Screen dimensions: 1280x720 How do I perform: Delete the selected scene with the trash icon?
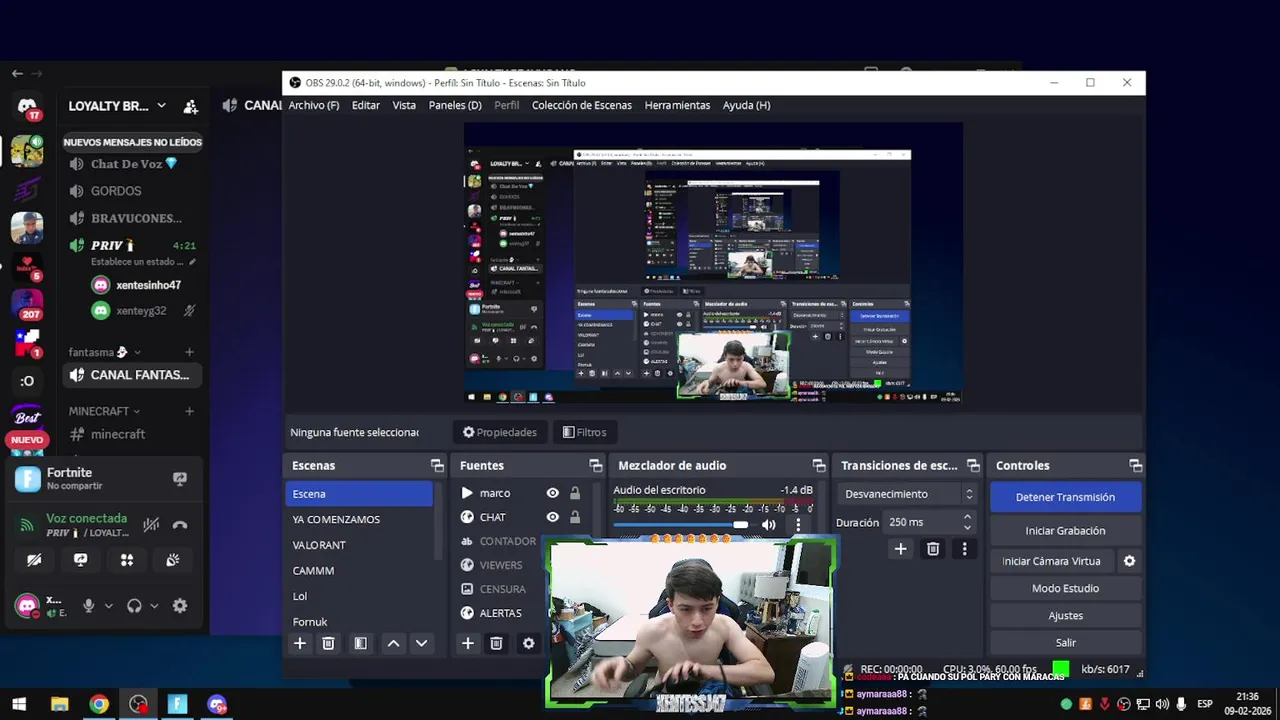pos(328,644)
